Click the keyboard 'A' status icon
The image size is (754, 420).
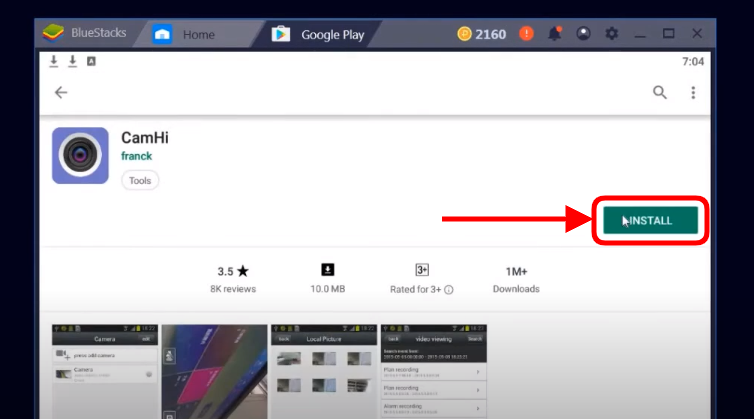click(x=91, y=61)
